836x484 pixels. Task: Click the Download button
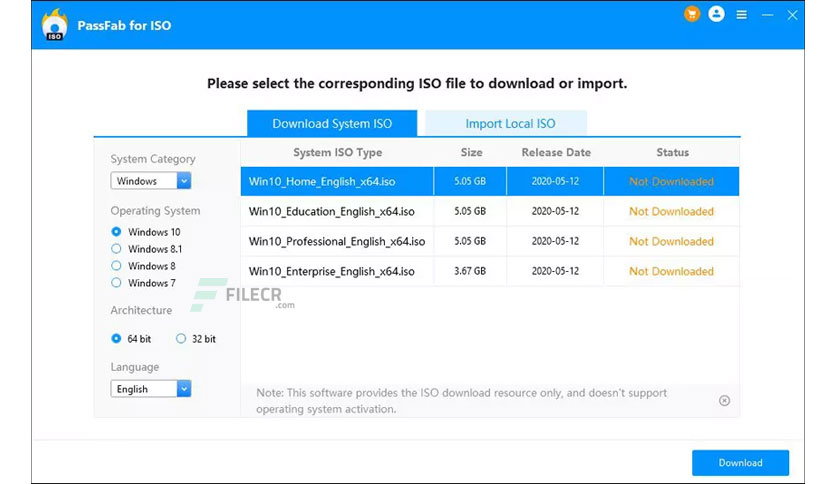[x=740, y=463]
